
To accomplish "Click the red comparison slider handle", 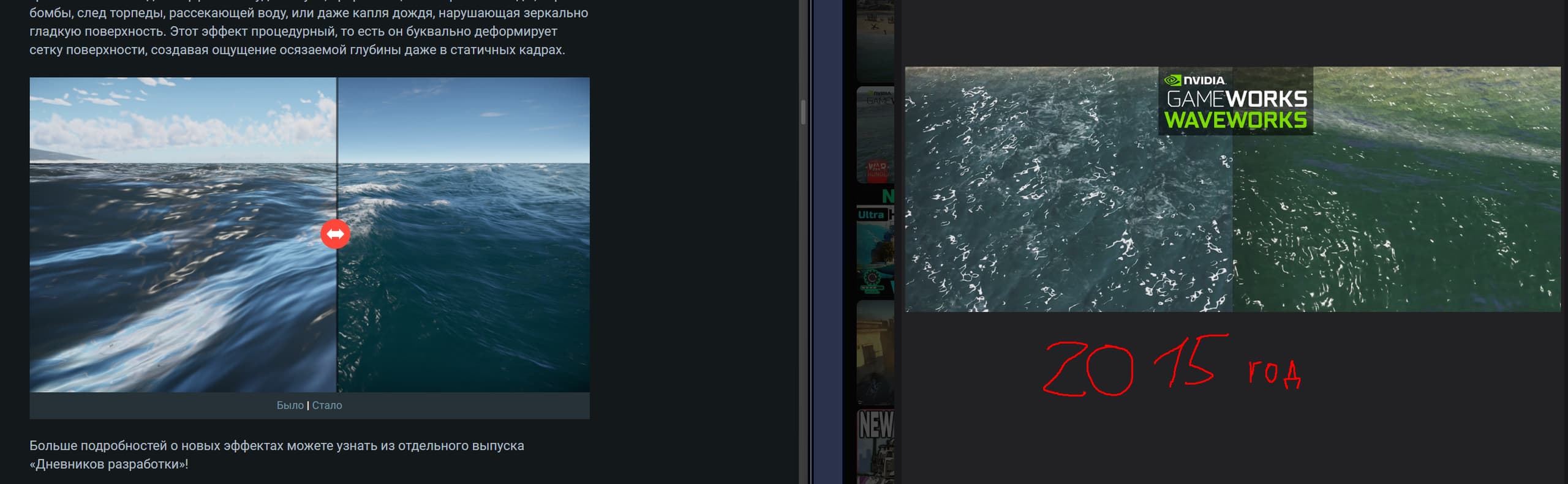I will (x=335, y=234).
